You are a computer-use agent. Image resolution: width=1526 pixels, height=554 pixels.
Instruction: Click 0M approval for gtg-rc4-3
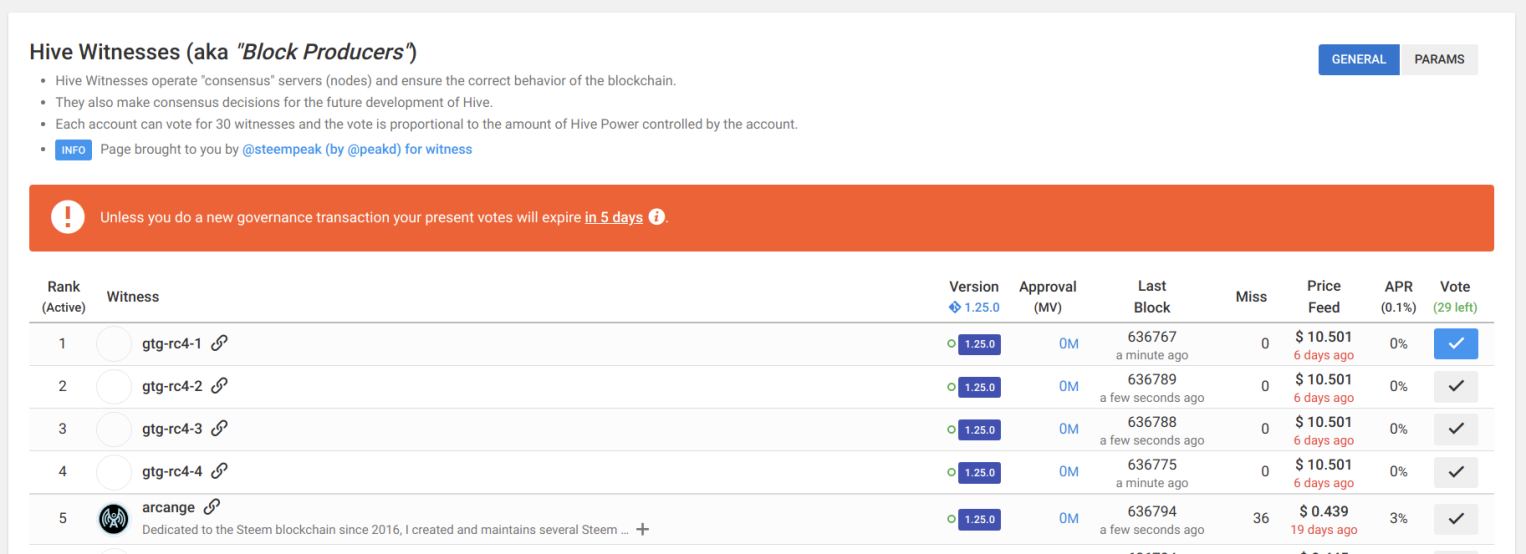coord(1069,429)
